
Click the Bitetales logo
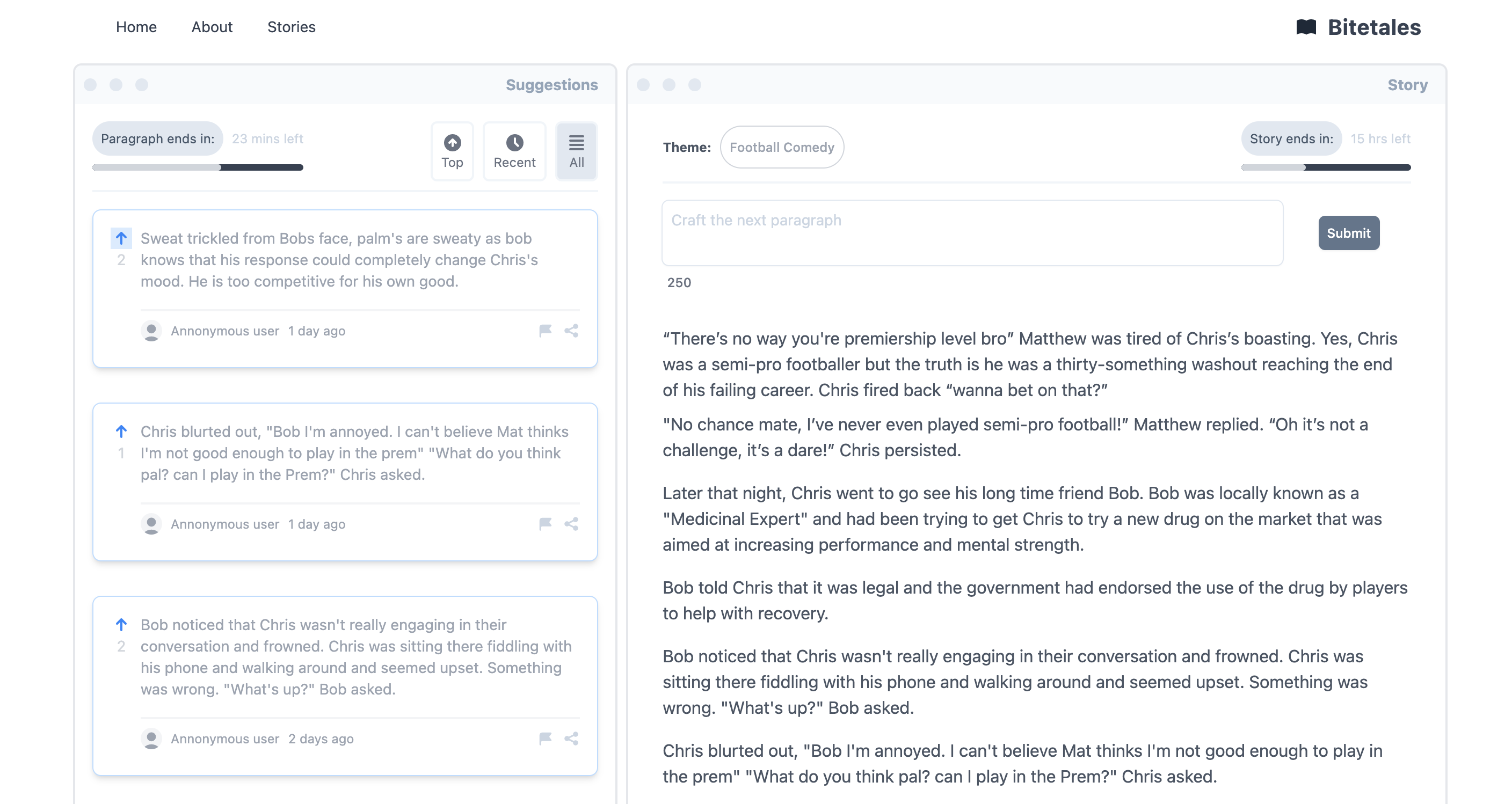[1358, 27]
